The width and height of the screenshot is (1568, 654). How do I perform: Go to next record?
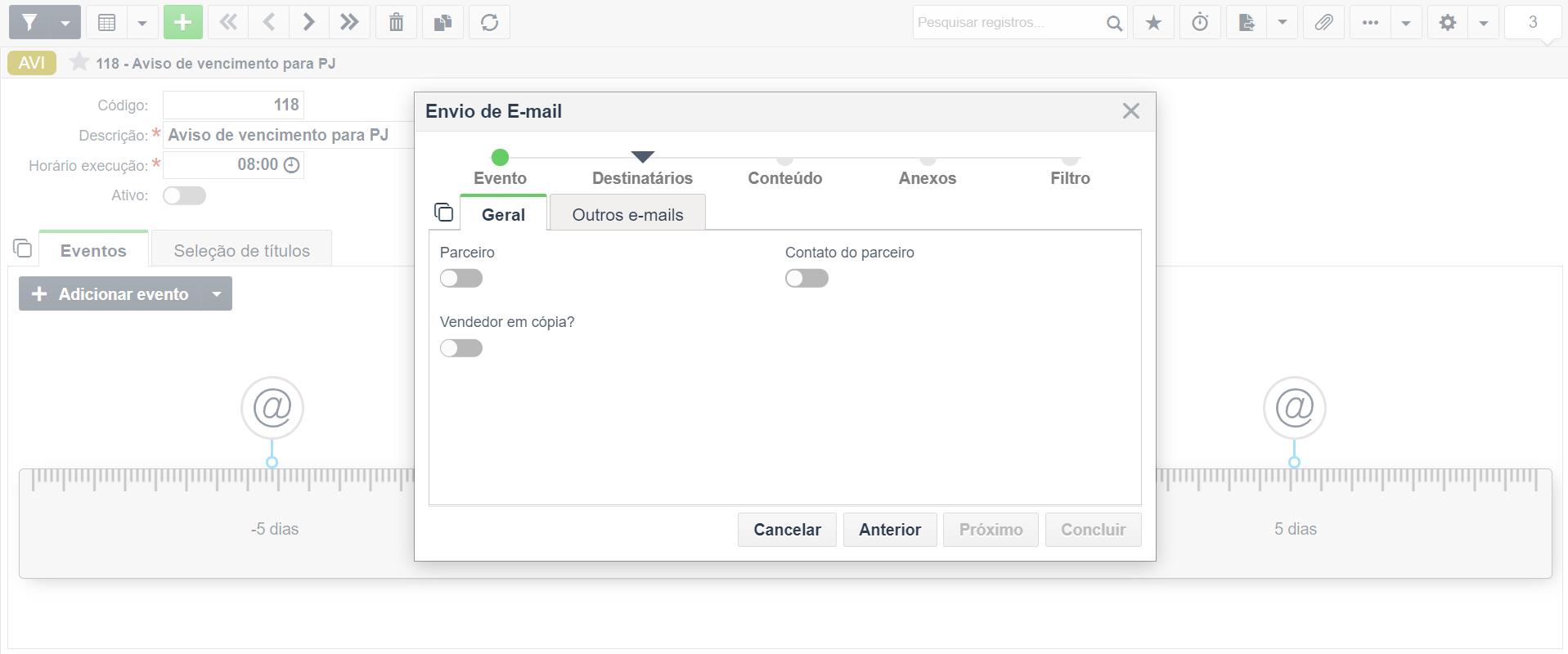(308, 22)
